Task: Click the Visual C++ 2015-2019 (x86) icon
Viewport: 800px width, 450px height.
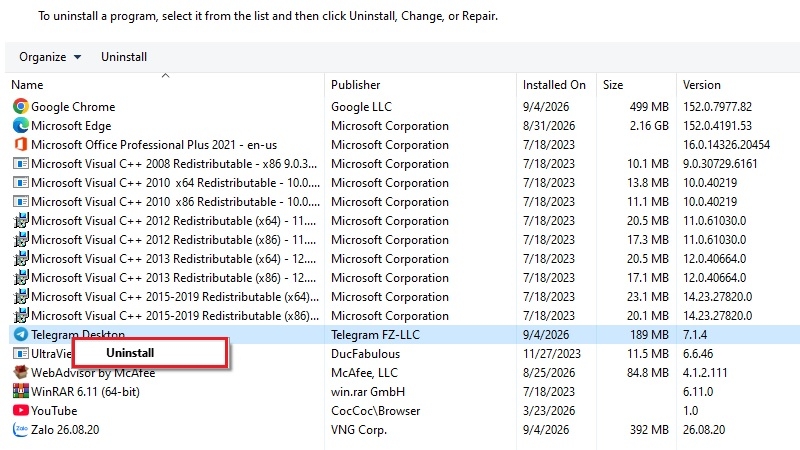Action: (20, 316)
